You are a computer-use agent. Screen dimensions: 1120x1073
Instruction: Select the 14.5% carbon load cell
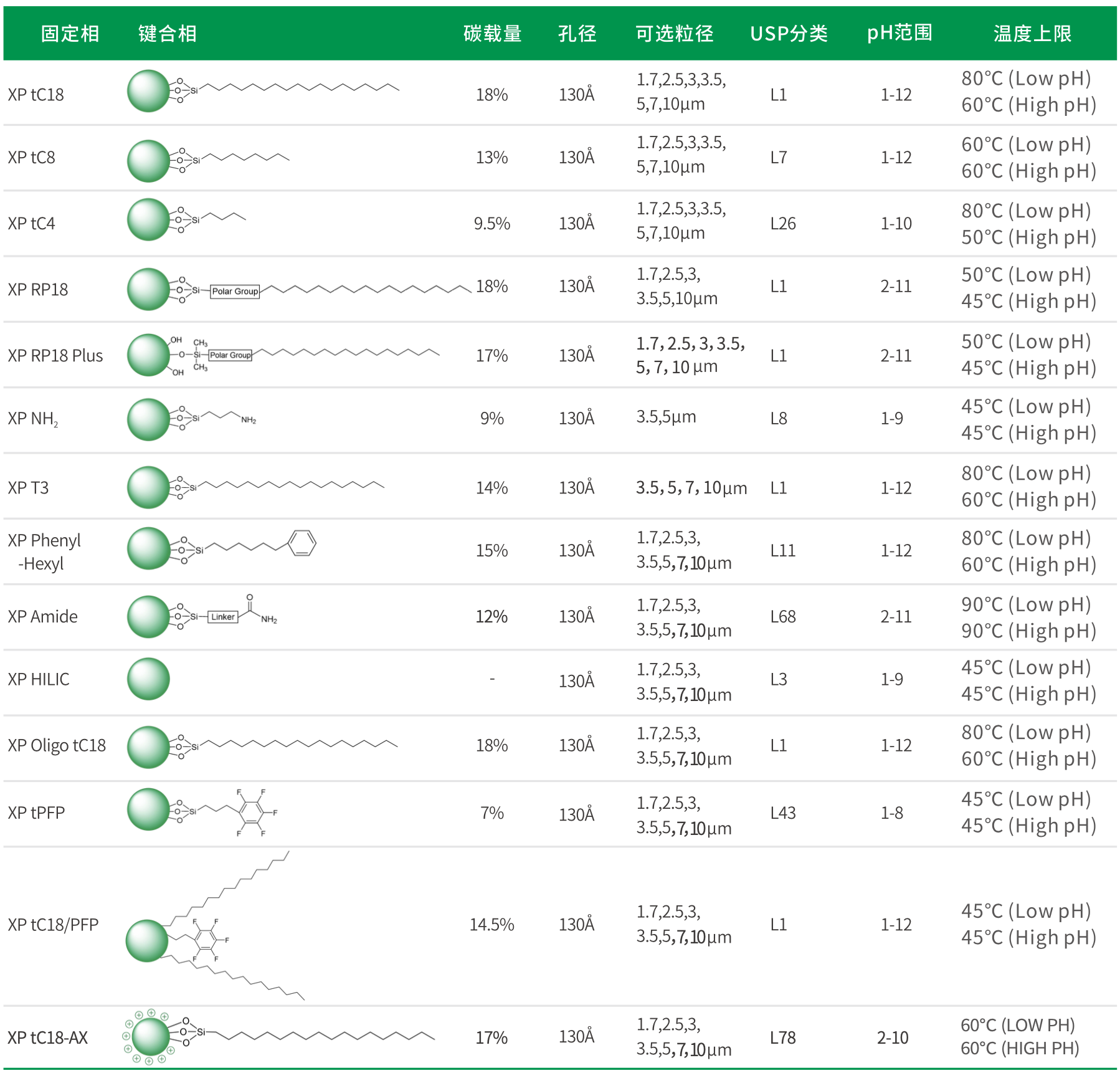(491, 925)
